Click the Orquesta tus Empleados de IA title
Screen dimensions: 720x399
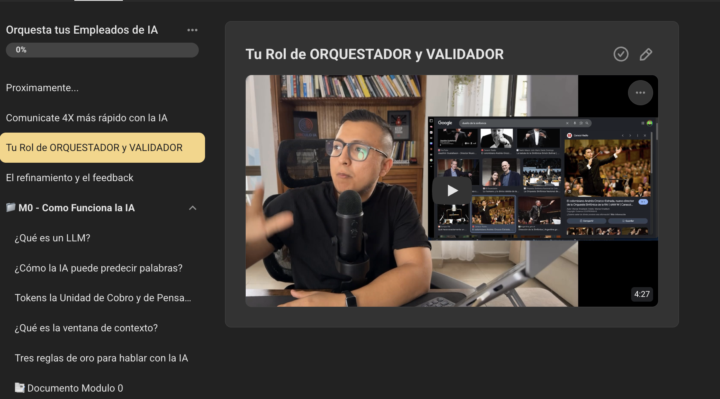click(82, 30)
